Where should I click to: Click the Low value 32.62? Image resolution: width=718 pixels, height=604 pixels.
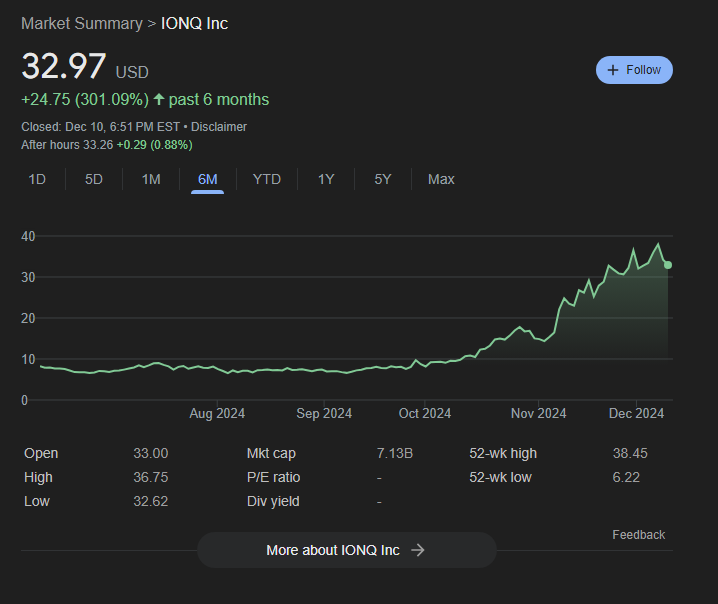tap(151, 501)
